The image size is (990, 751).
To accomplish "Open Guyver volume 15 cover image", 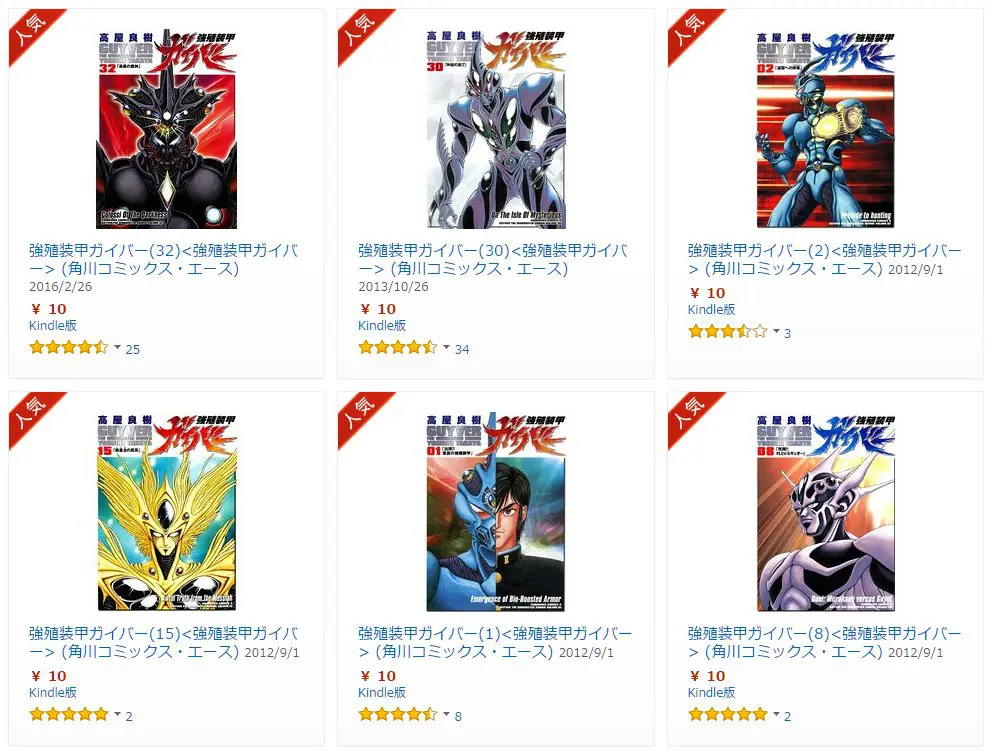I will point(167,512).
